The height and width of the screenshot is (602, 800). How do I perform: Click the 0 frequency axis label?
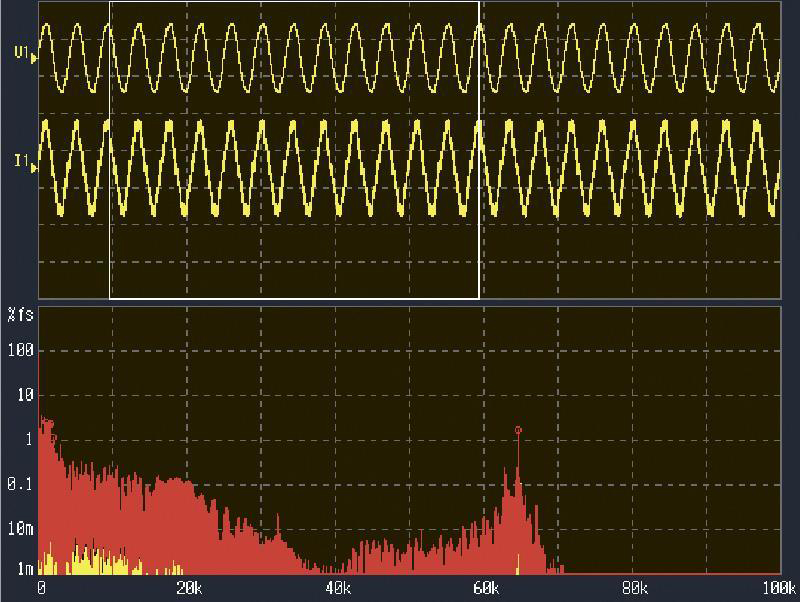click(41, 587)
